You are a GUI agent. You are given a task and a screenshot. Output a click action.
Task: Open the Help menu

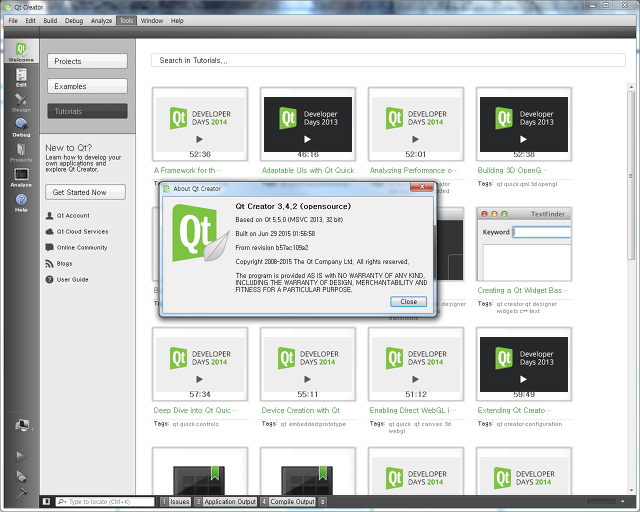[x=177, y=20]
